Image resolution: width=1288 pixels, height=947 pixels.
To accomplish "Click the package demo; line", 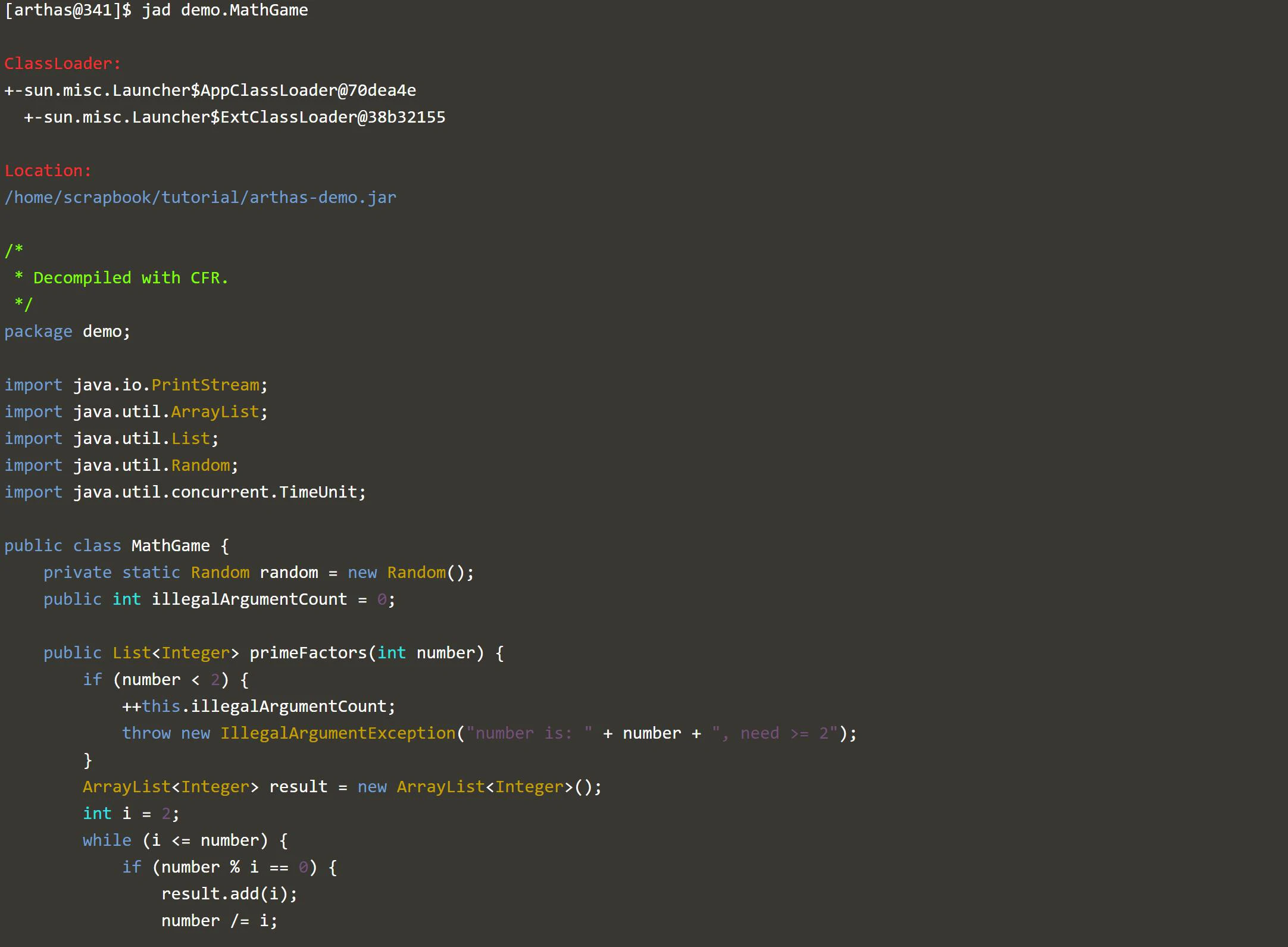I will (67, 332).
